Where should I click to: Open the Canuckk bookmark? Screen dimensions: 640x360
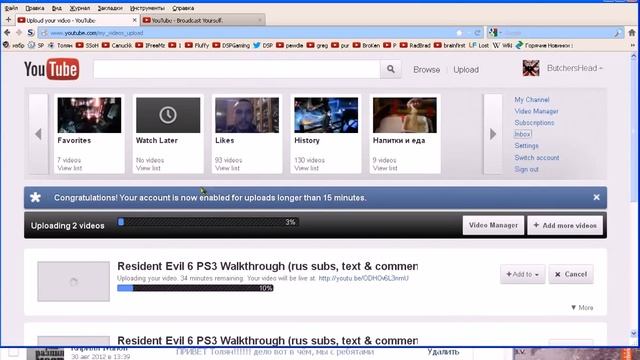[117, 45]
